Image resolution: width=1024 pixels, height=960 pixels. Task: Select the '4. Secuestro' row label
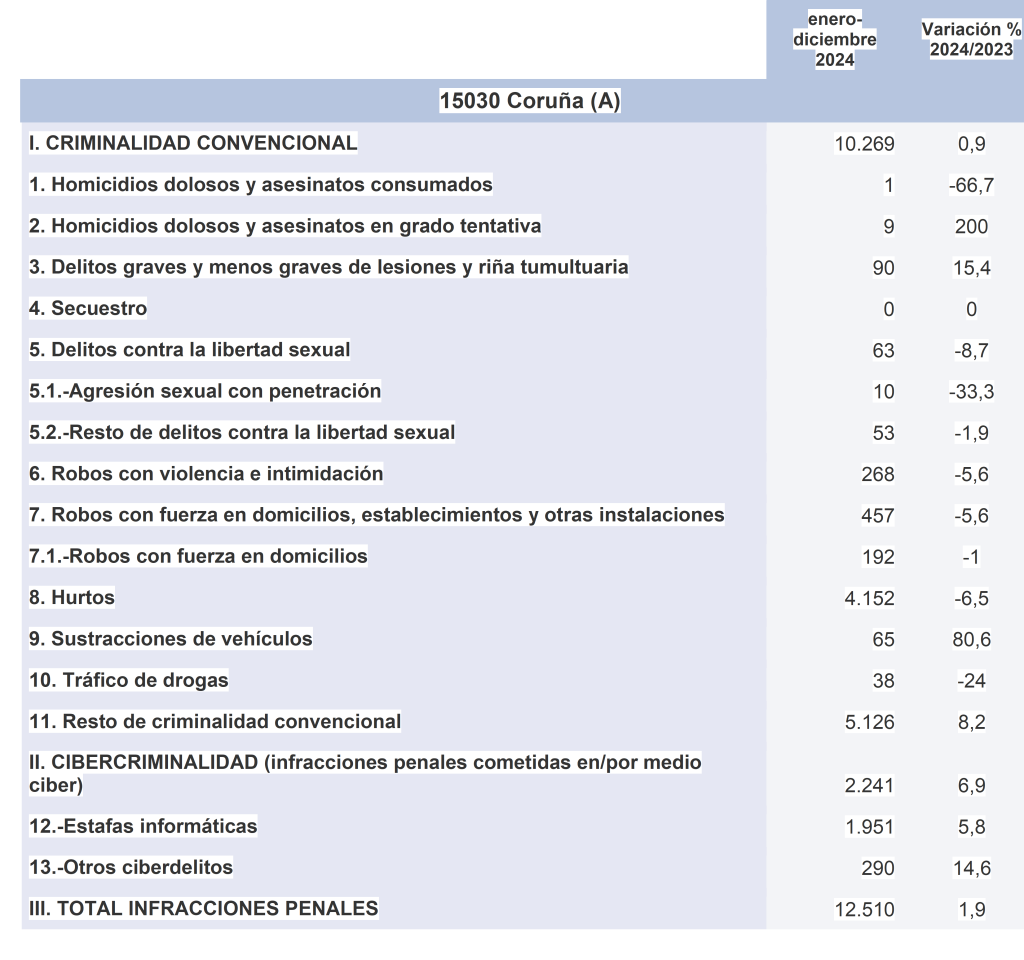(88, 309)
